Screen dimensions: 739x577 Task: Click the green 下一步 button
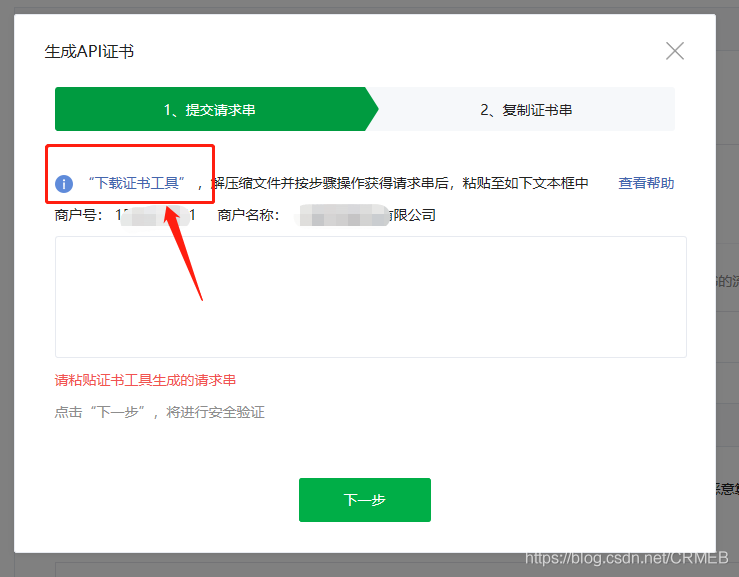click(x=365, y=500)
